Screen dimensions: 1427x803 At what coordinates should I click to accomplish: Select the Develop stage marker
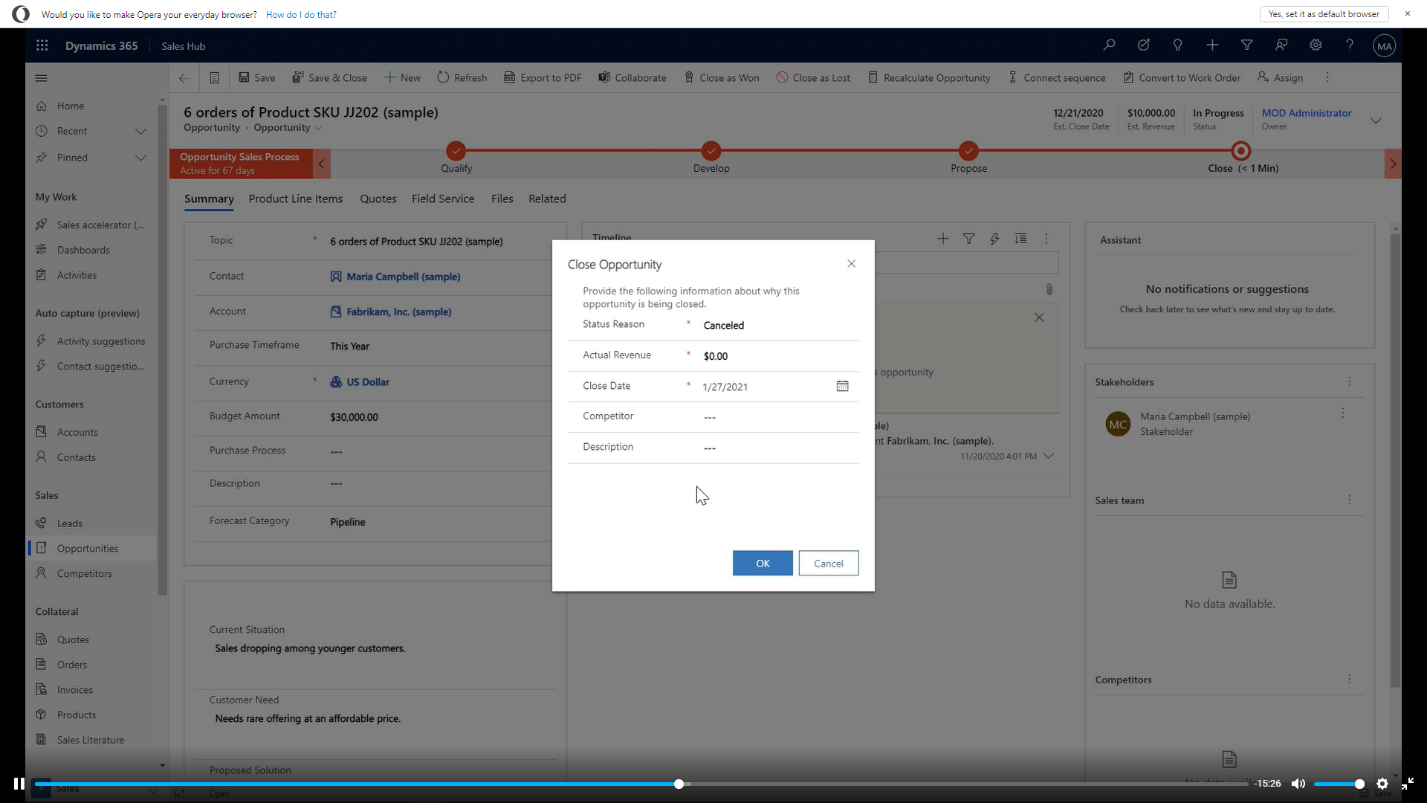coord(711,151)
